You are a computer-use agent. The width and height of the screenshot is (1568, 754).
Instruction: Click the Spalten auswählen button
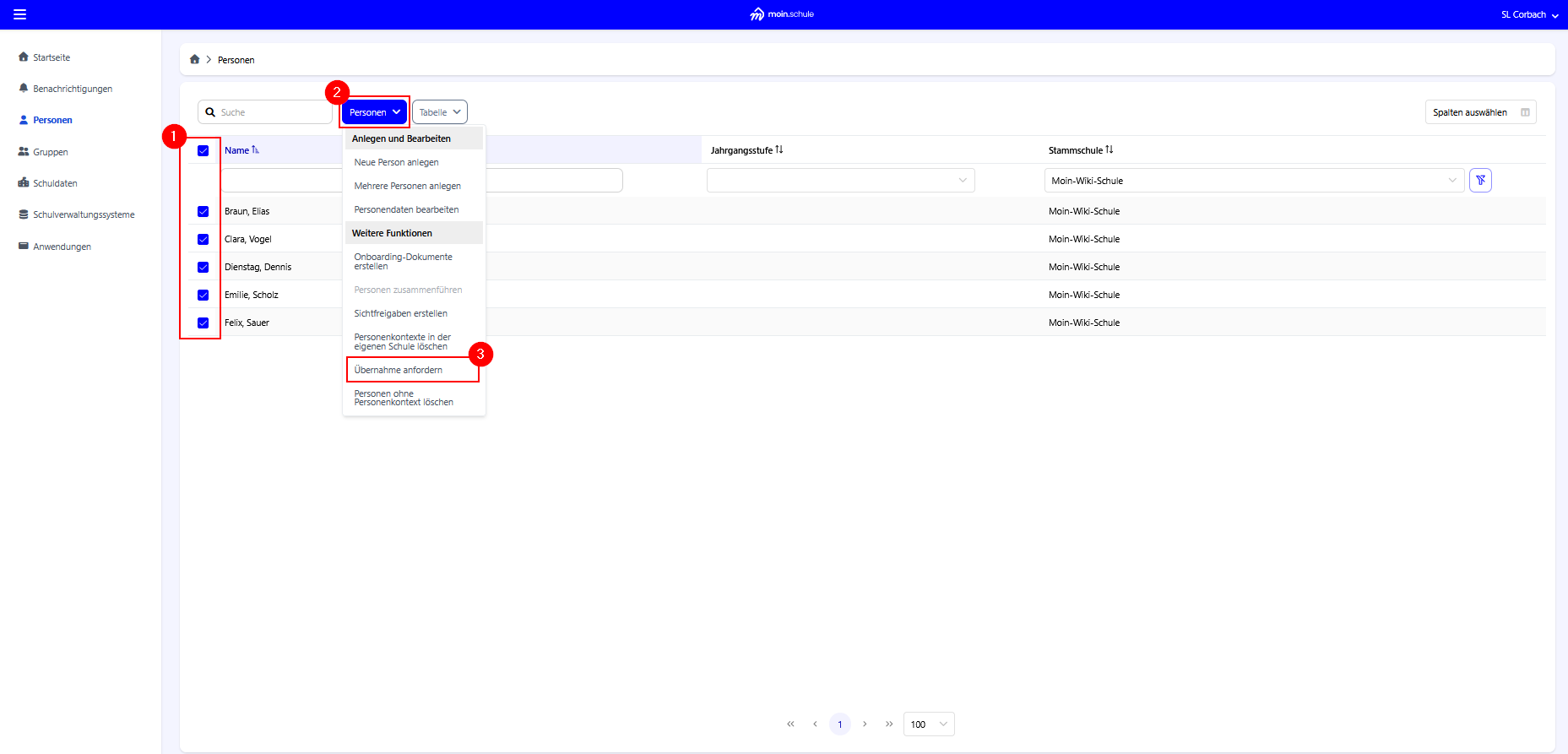click(1479, 112)
